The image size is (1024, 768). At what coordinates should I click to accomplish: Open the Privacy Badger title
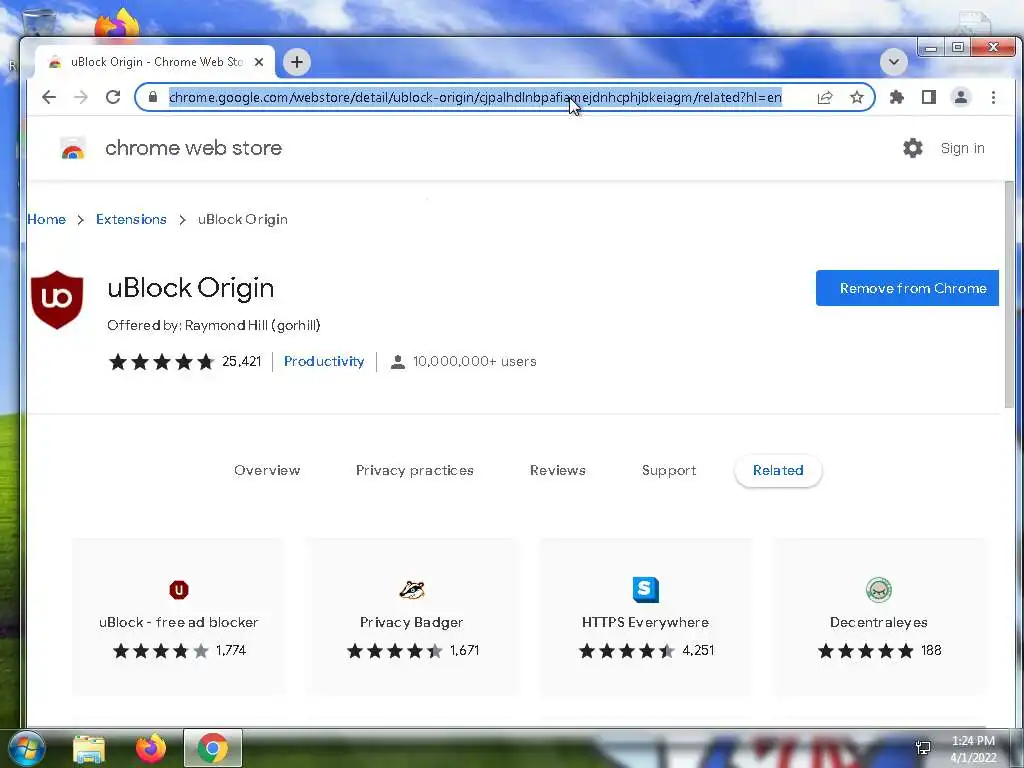pos(411,622)
